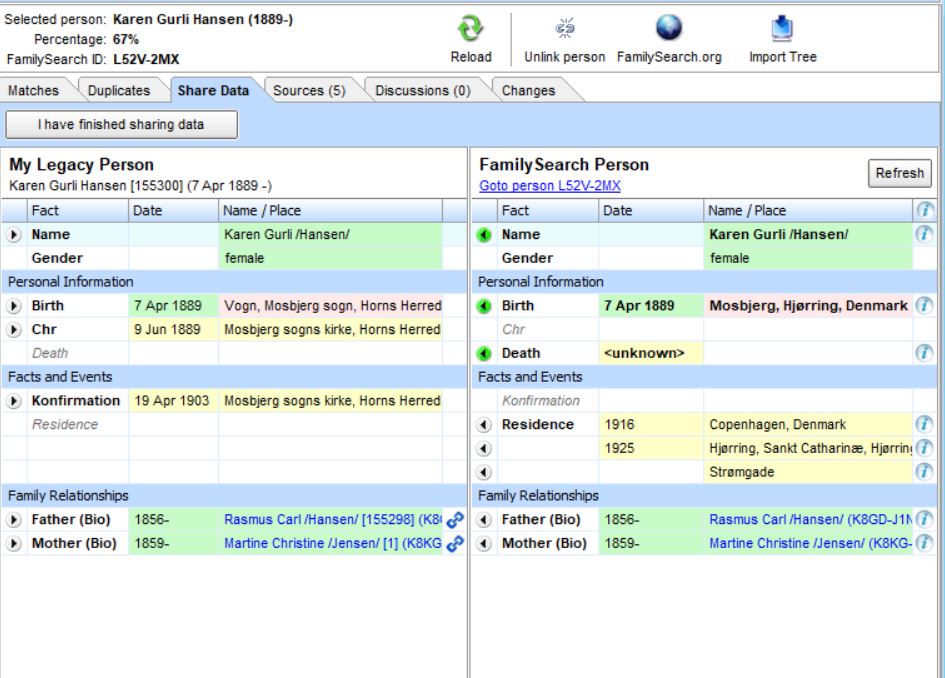Select residence place Copenhagen, Denmark
Screen dimensions: 945x678
808,424
